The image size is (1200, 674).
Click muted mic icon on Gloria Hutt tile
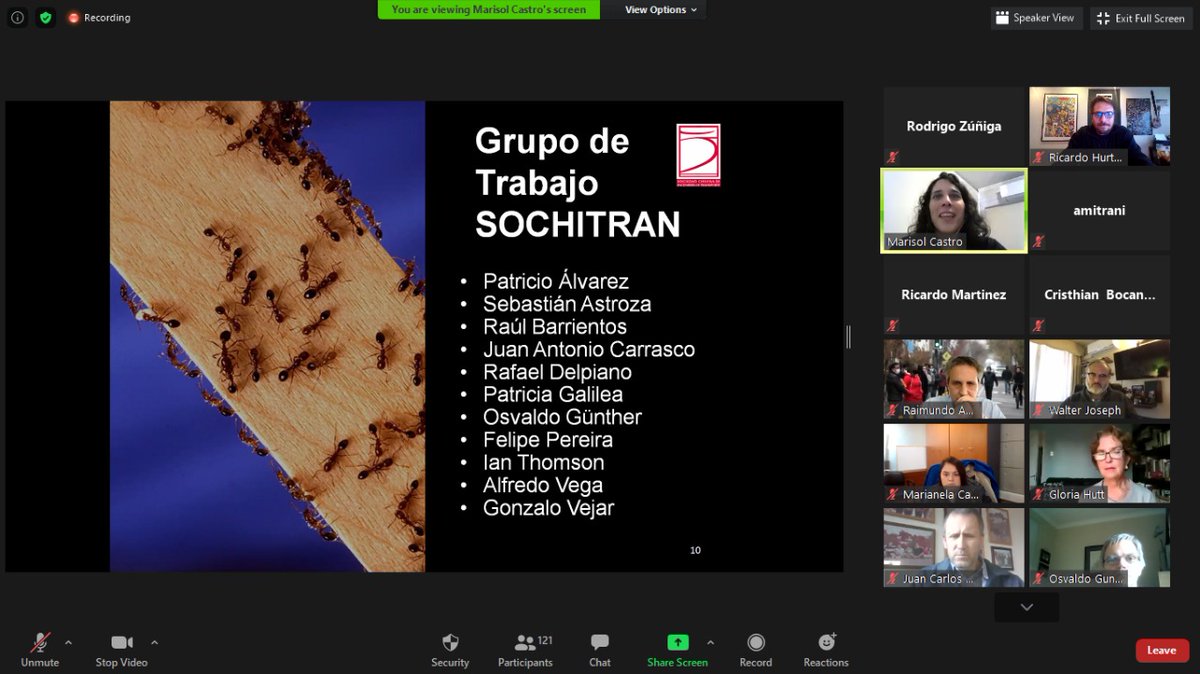[x=1038, y=494]
